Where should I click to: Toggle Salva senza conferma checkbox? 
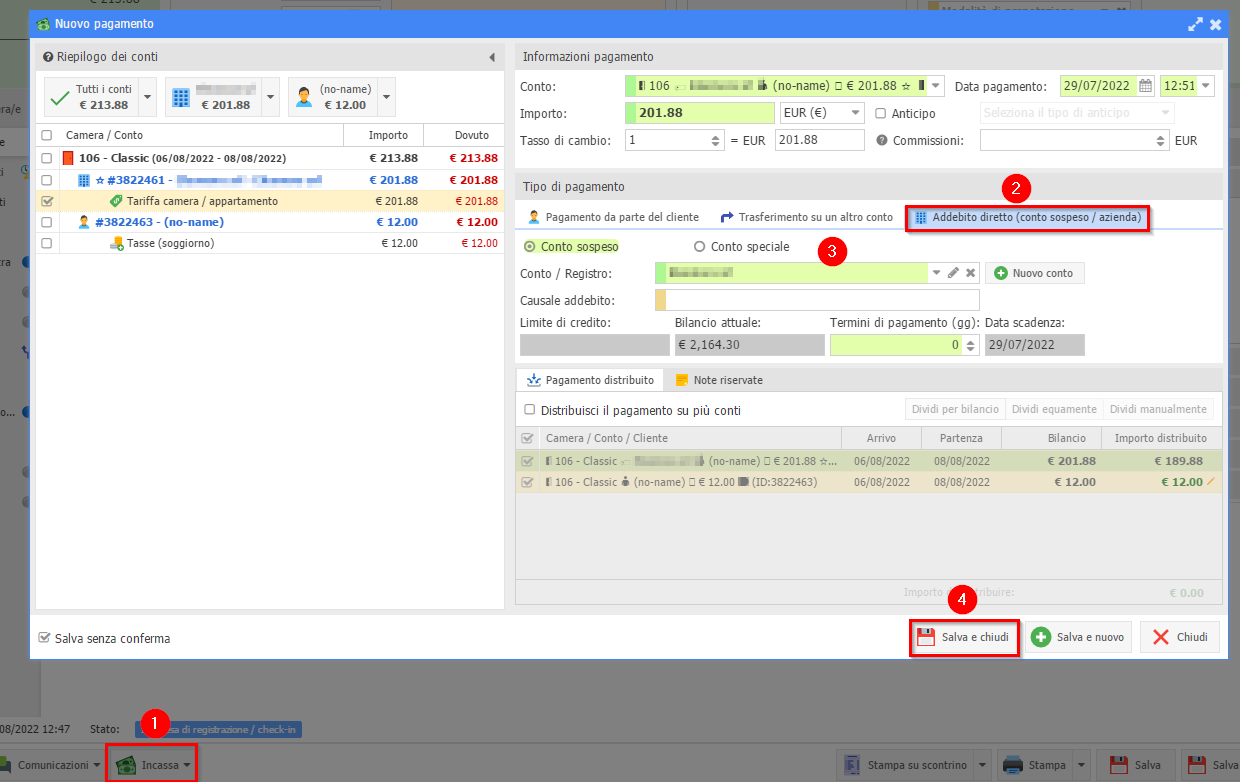click(44, 638)
